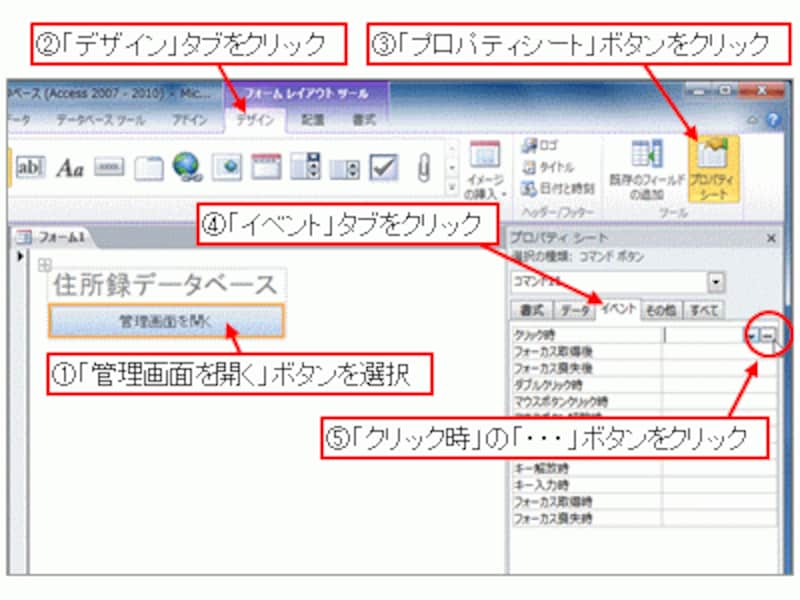Close the property sheet pane
Viewport: 800px width, 600px height.
771,238
